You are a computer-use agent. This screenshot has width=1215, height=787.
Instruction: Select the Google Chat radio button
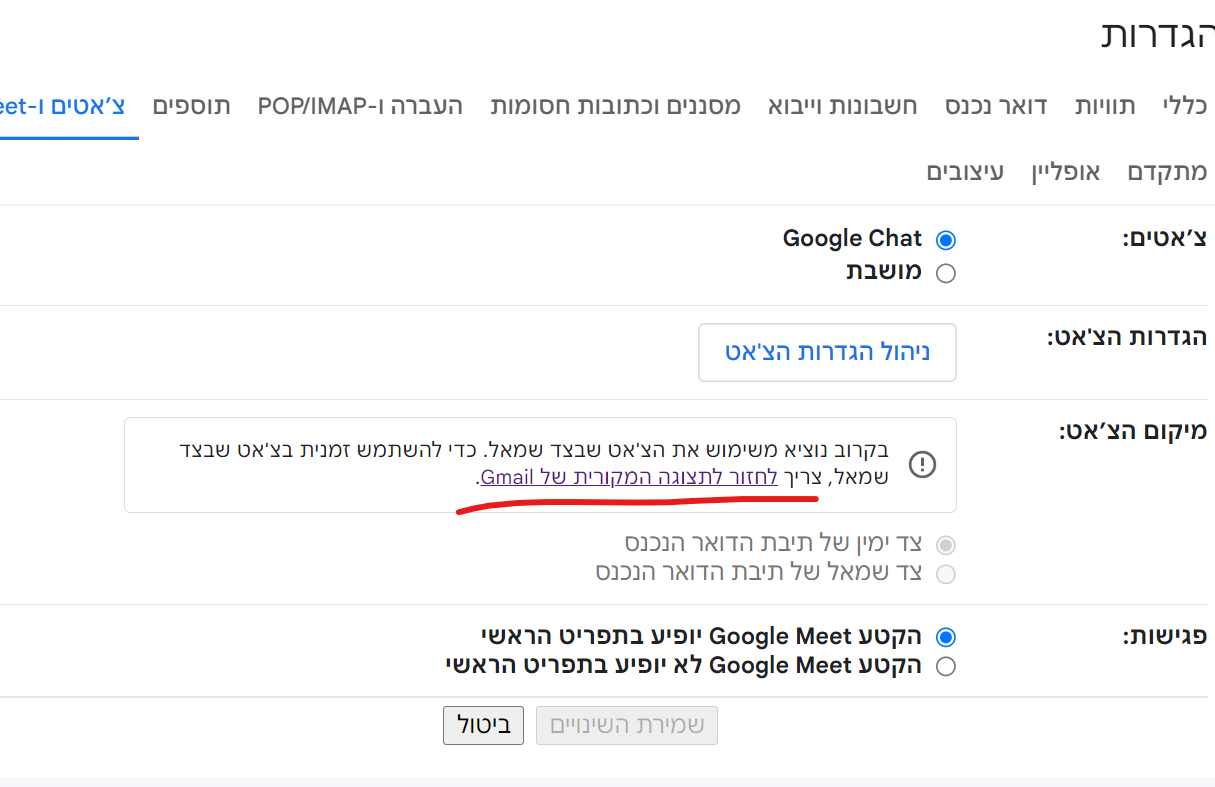tap(945, 240)
